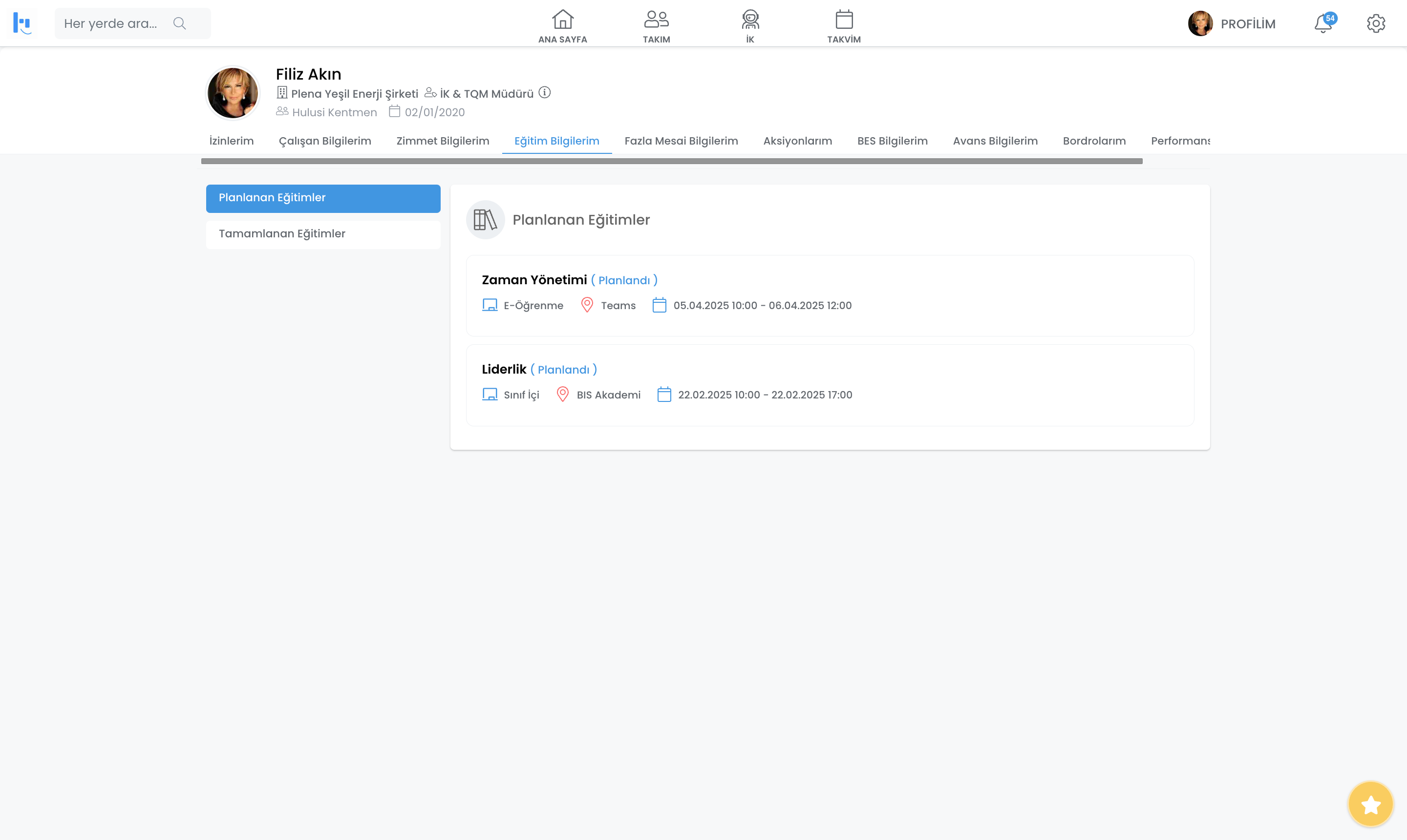Click the 'Her yerde ara' search field
Screen dimensions: 1407x840
click(111, 24)
